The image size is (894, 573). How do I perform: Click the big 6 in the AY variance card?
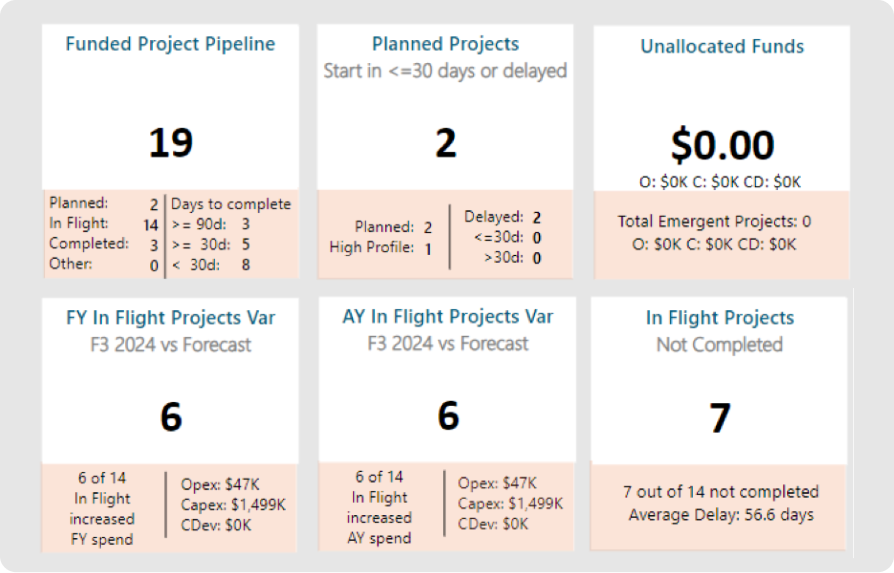448,414
